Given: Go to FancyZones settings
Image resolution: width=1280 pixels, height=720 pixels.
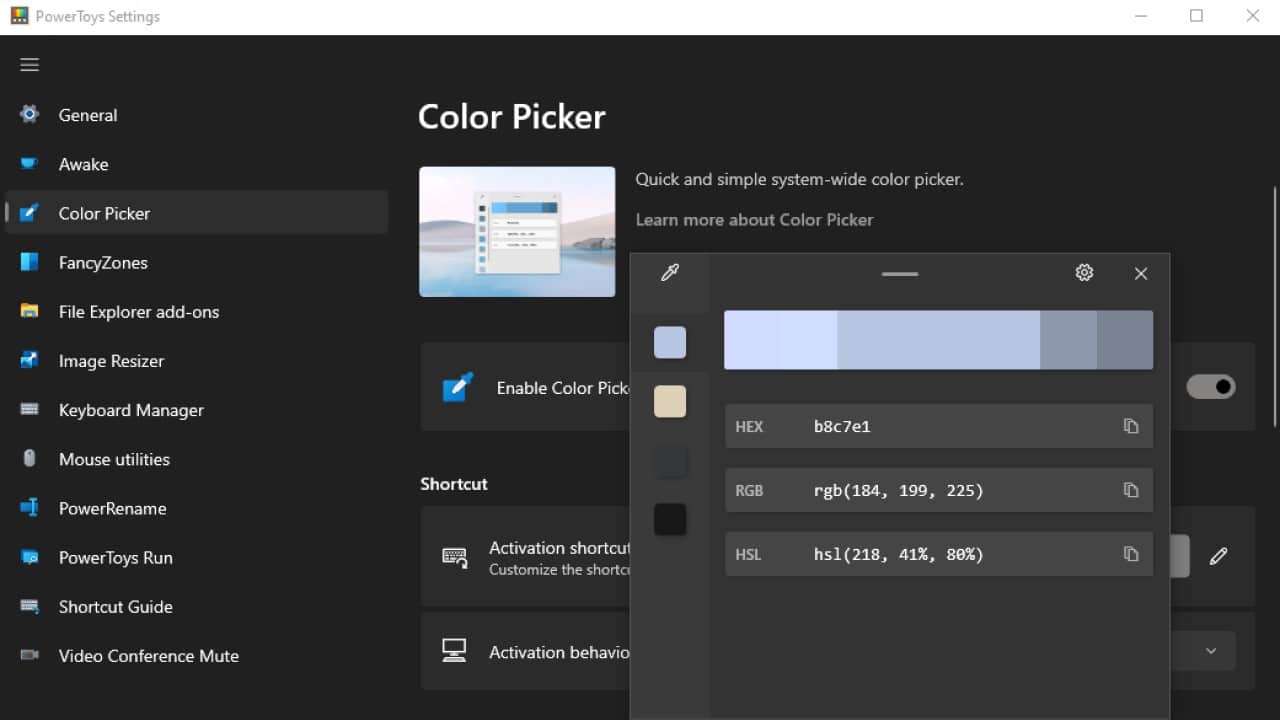Looking at the screenshot, I should tap(197, 262).
